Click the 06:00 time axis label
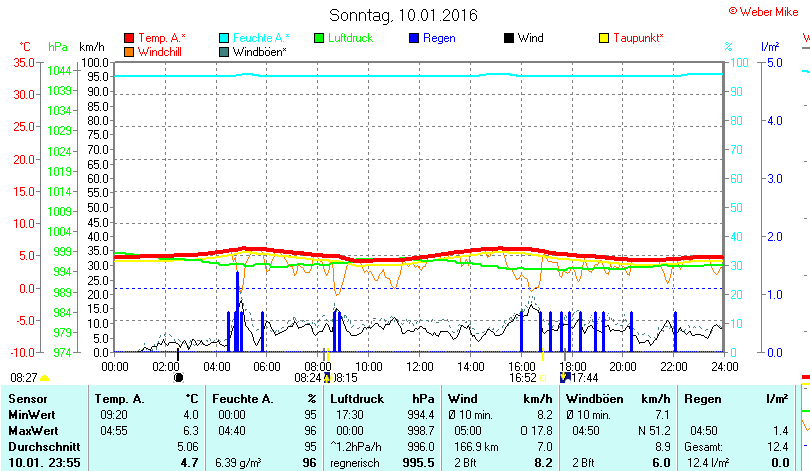Viewport: 810px width, 471px height. 267,367
